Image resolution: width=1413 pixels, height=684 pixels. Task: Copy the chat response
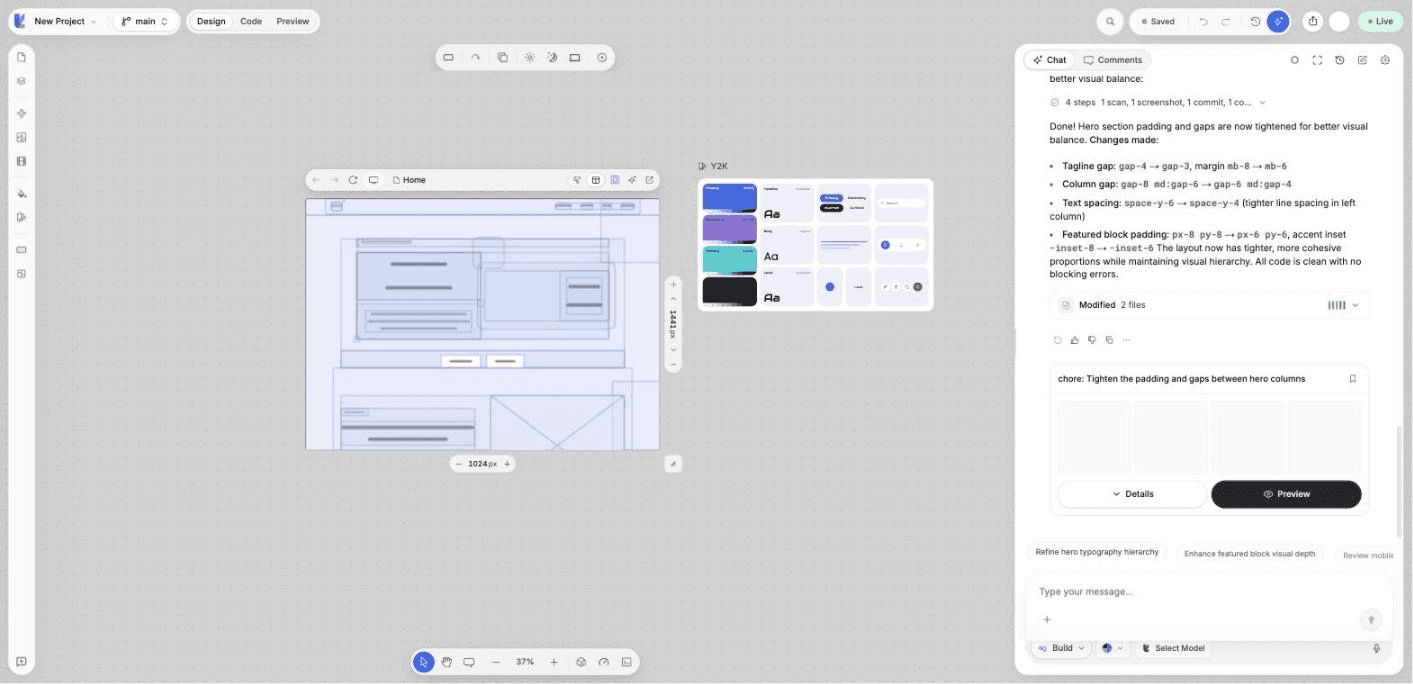(1109, 340)
